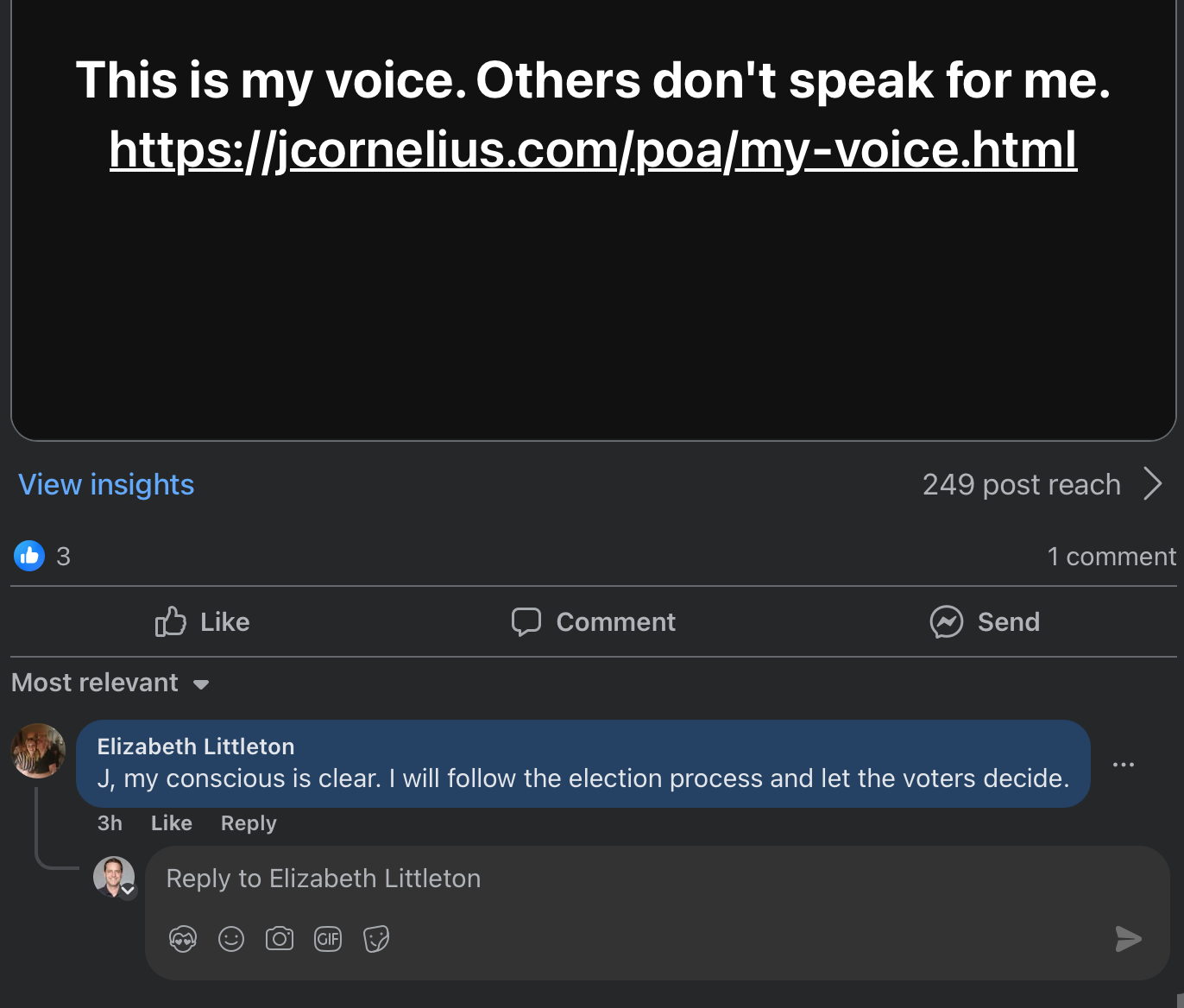
Task: Attach a photo using the camera icon
Action: [x=280, y=938]
